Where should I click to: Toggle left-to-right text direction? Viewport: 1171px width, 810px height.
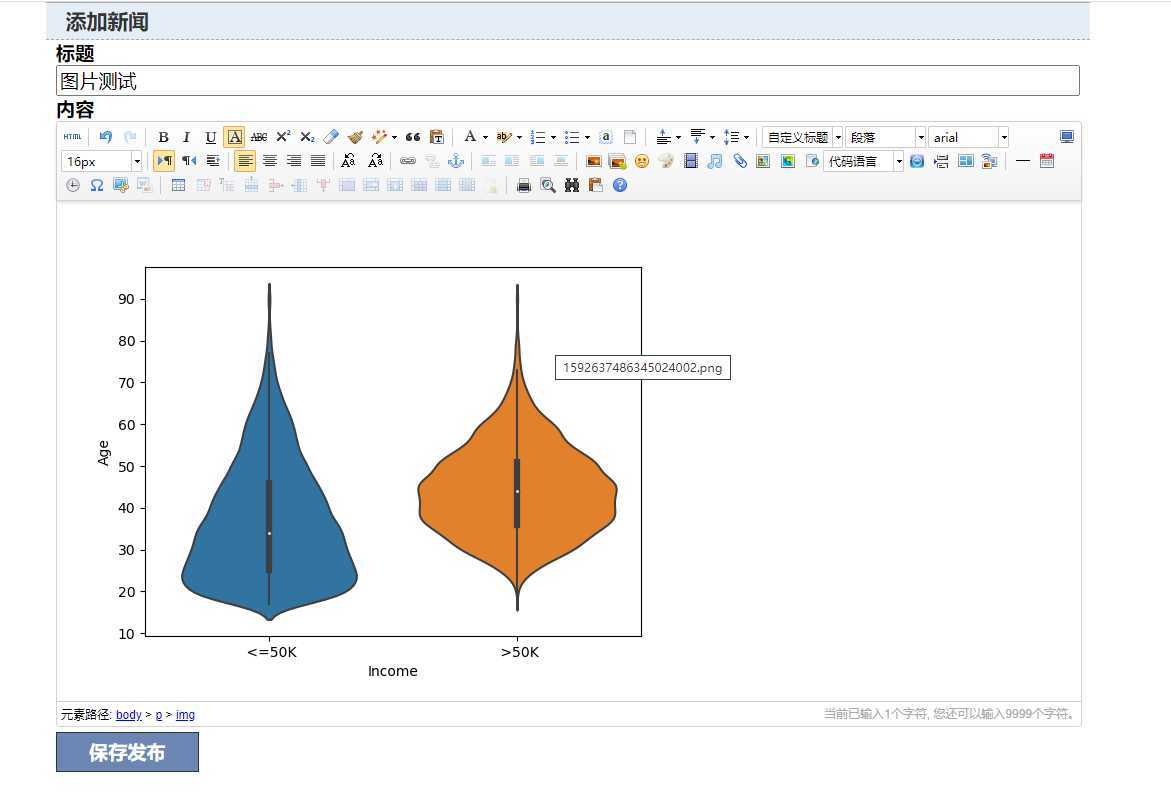pyautogui.click(x=164, y=161)
